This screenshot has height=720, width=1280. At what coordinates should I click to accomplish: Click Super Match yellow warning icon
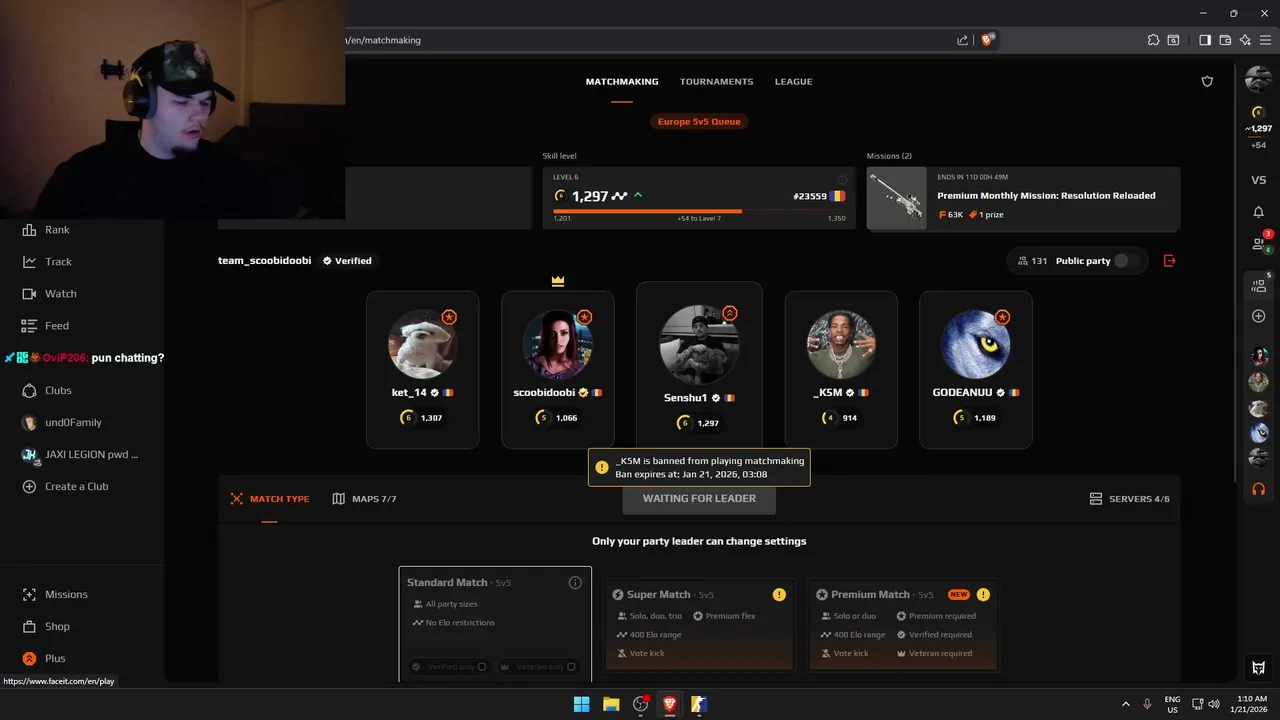[x=779, y=595]
